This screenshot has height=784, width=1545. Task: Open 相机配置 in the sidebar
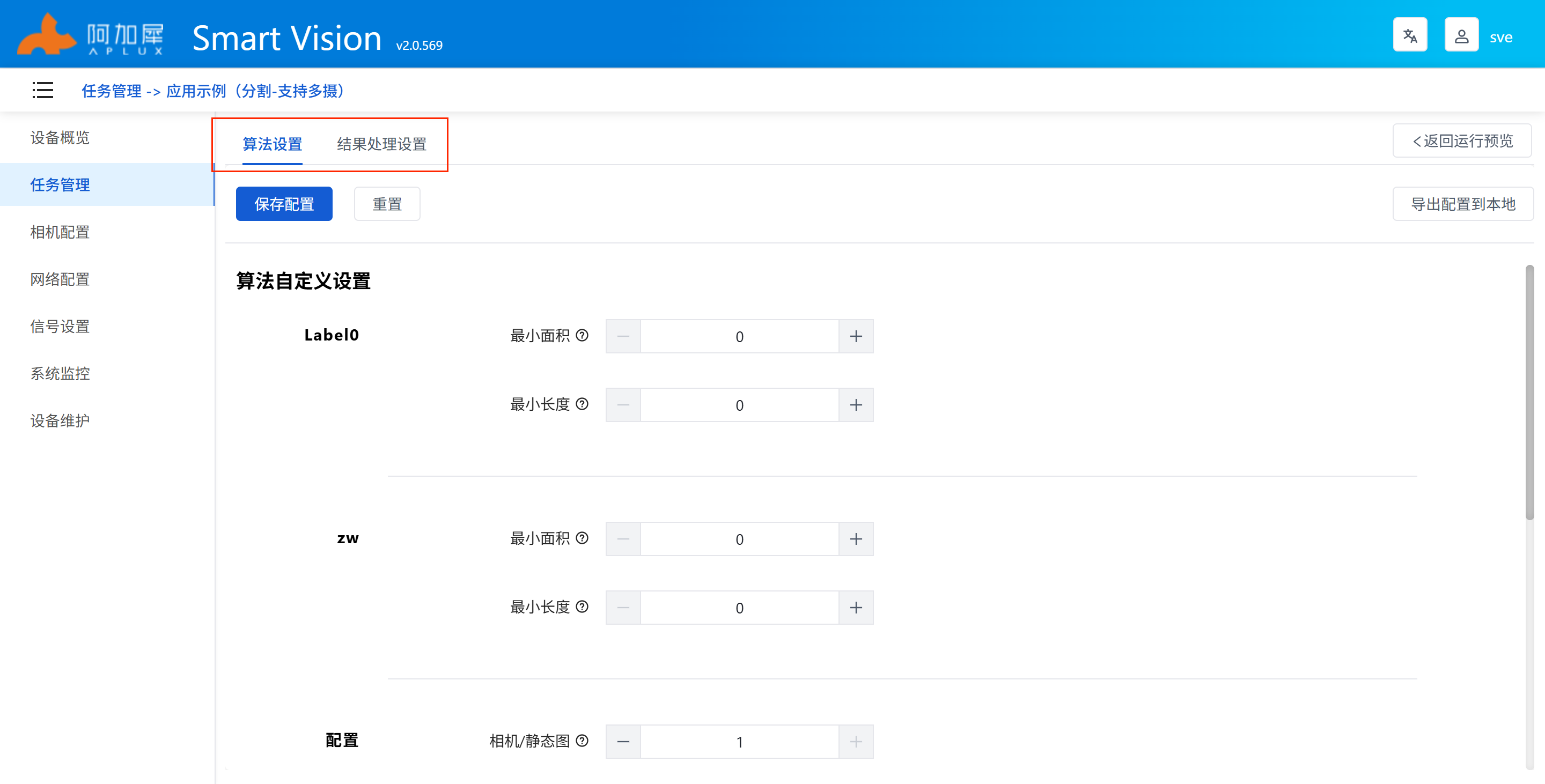pos(60,232)
